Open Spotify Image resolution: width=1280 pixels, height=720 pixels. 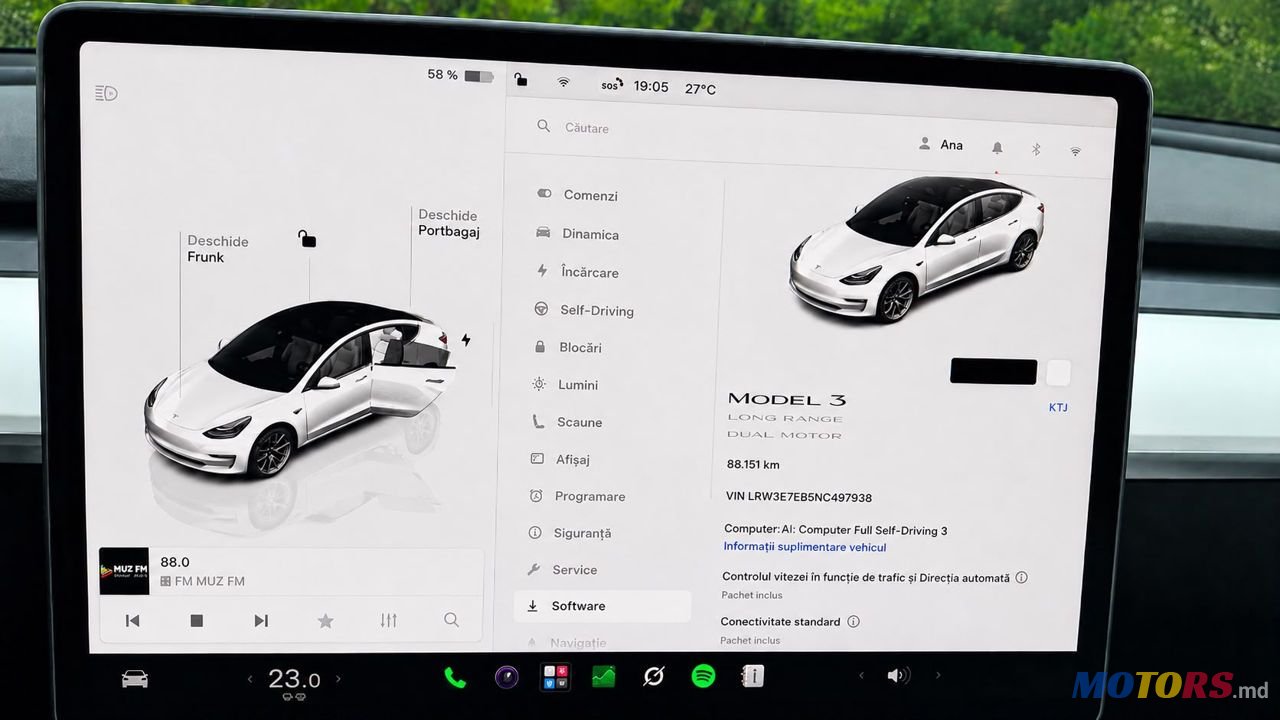[x=703, y=677]
